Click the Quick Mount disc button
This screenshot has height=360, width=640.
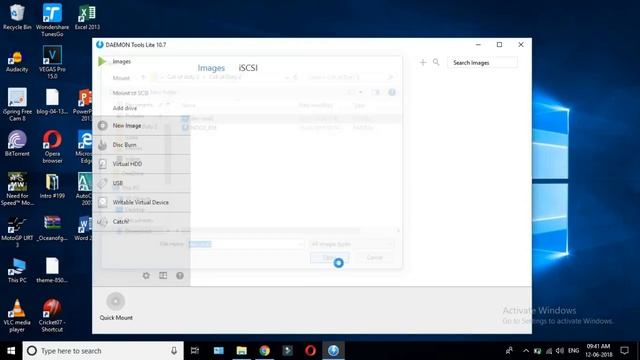pos(116,301)
